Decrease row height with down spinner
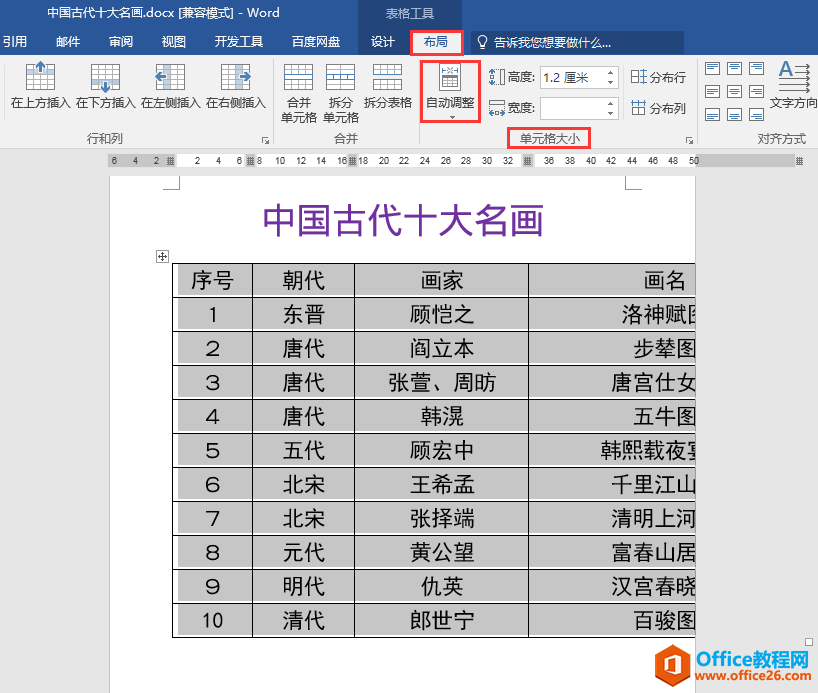Viewport: 818px width, 693px height. (610, 82)
